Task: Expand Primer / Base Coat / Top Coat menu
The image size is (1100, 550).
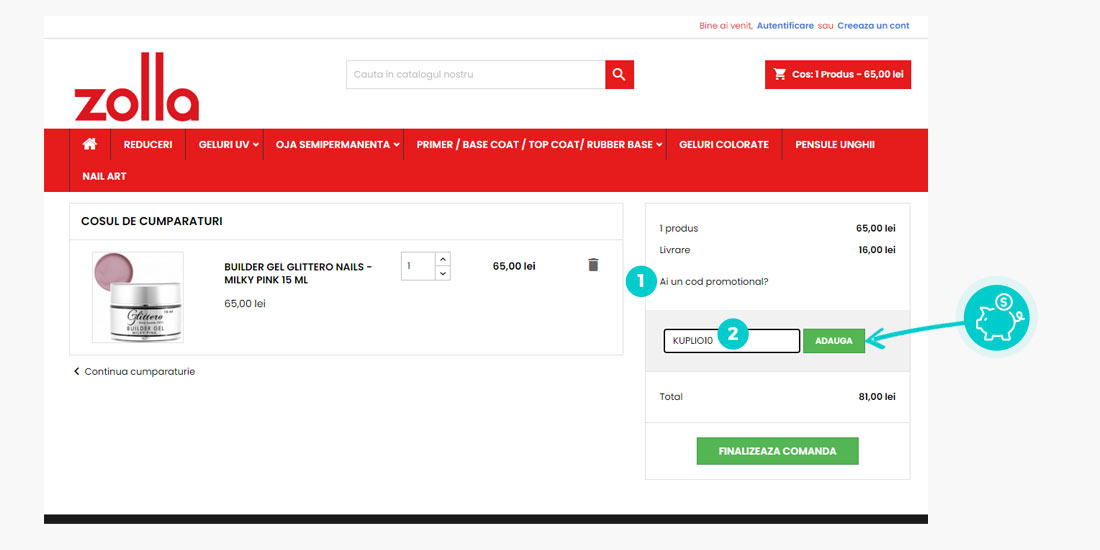Action: coord(539,145)
